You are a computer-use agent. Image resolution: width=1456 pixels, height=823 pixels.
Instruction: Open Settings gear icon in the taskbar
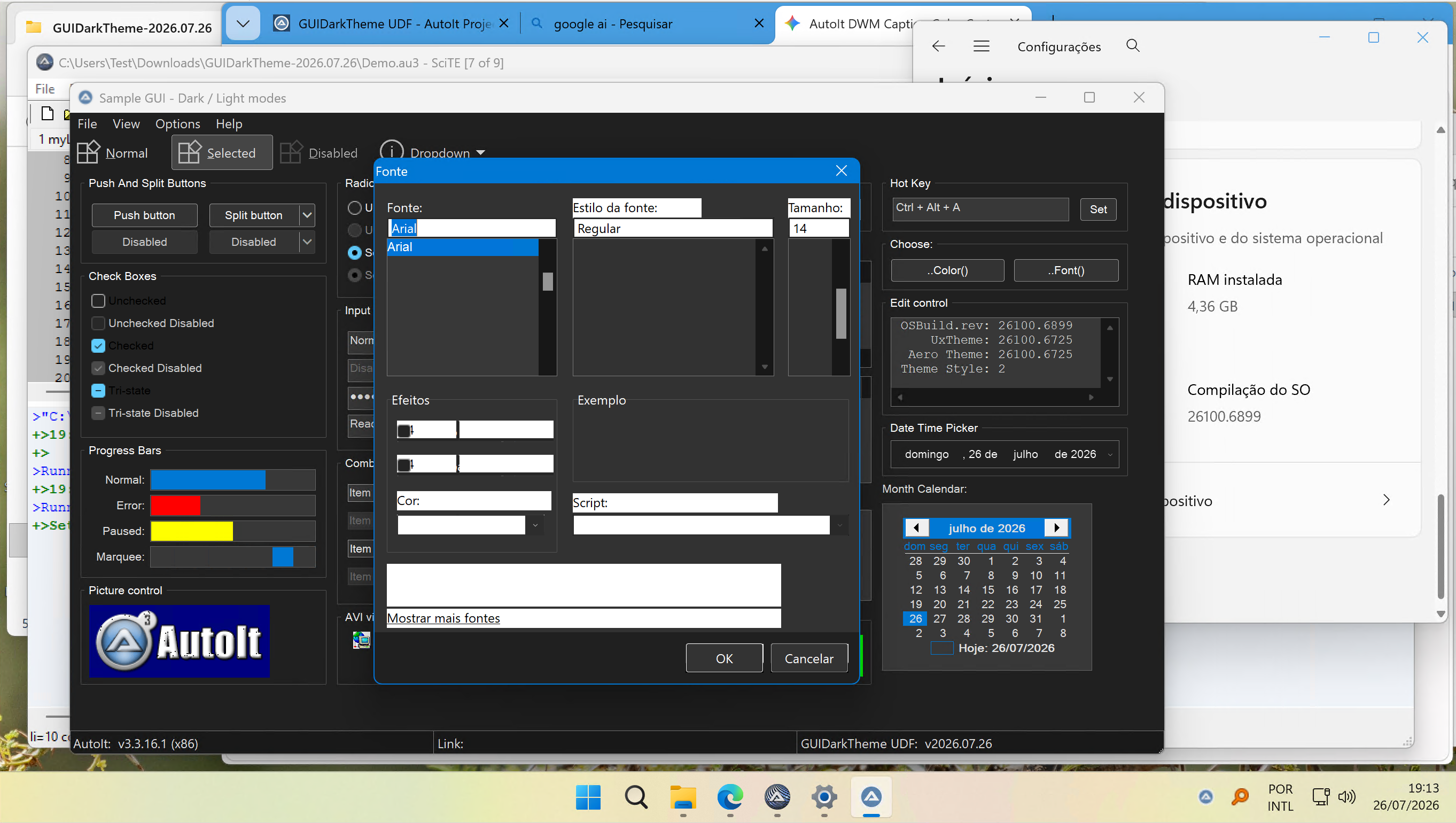pyautogui.click(x=824, y=797)
